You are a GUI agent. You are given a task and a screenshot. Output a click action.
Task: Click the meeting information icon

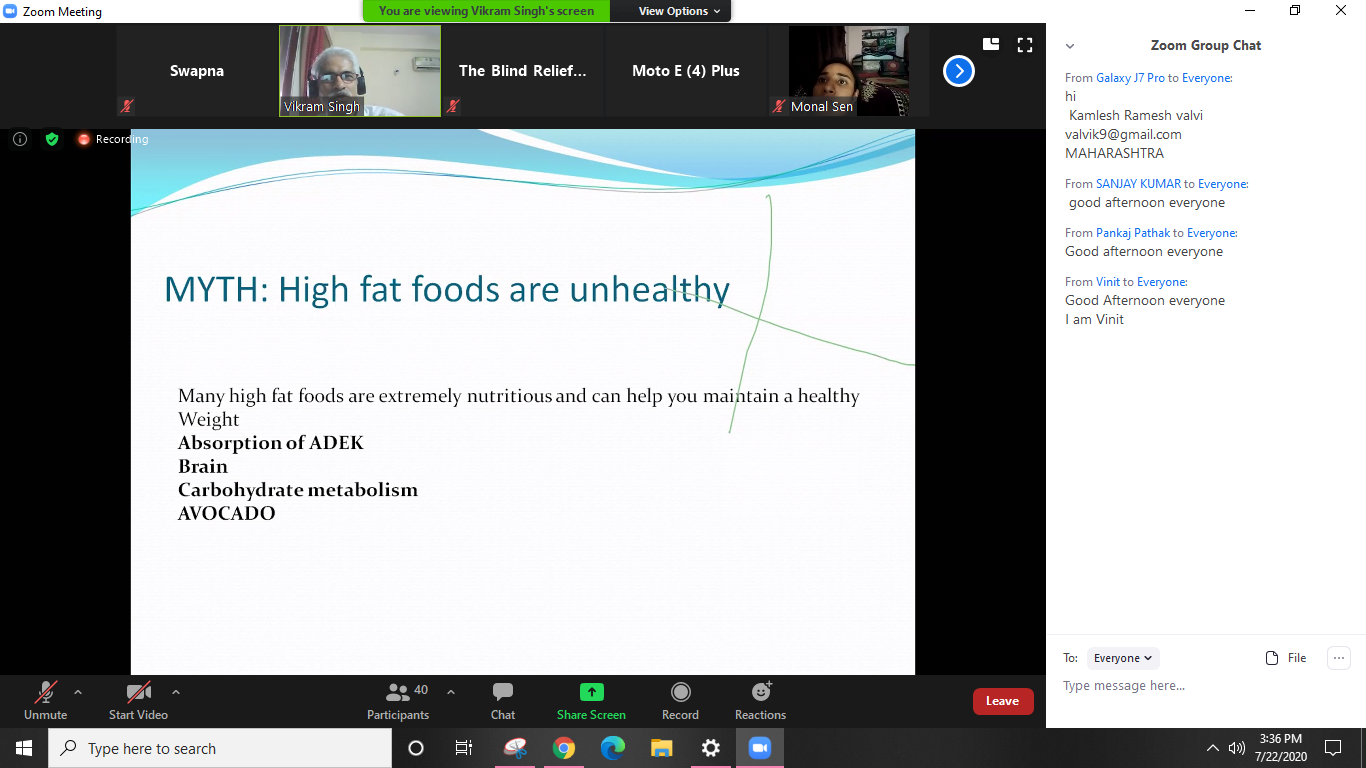point(20,139)
